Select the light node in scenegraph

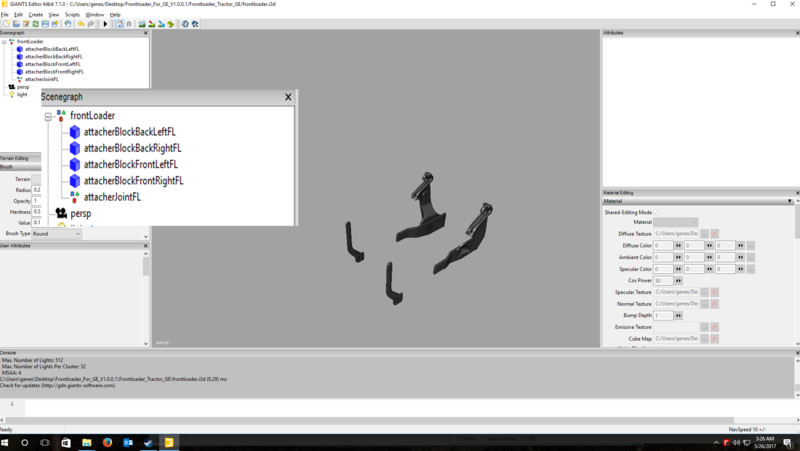pyautogui.click(x=22, y=94)
